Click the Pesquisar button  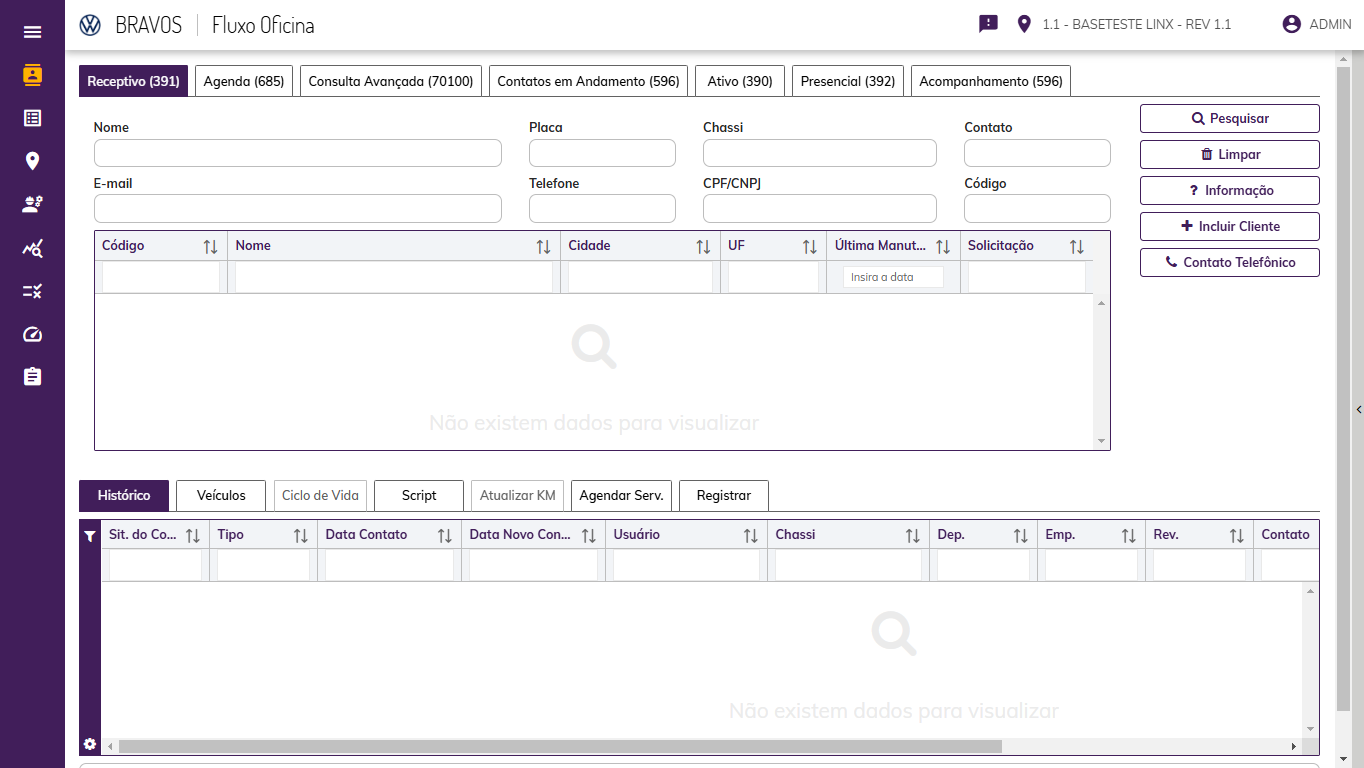[1229, 118]
